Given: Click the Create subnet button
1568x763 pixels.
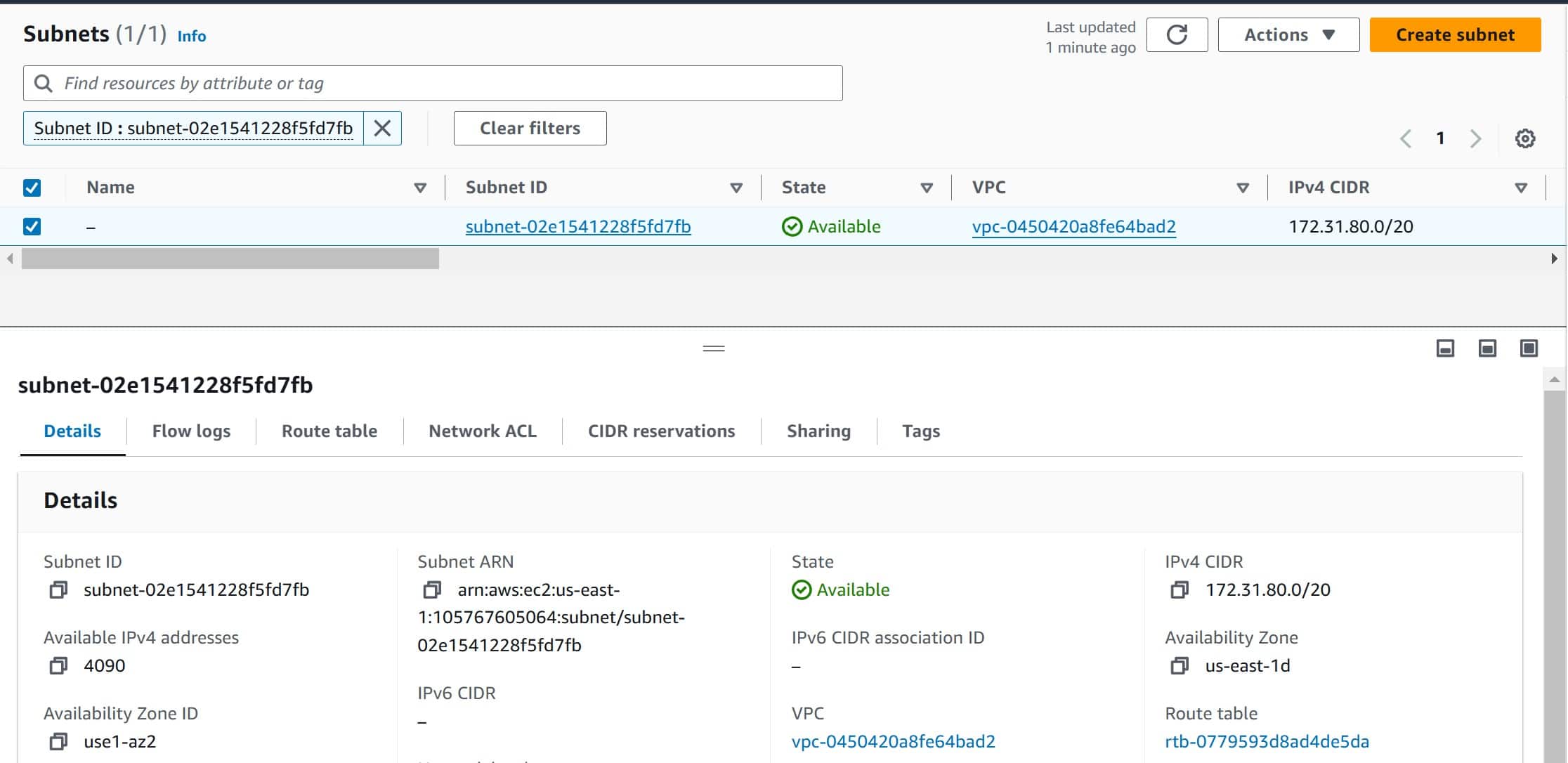Looking at the screenshot, I should pos(1454,34).
